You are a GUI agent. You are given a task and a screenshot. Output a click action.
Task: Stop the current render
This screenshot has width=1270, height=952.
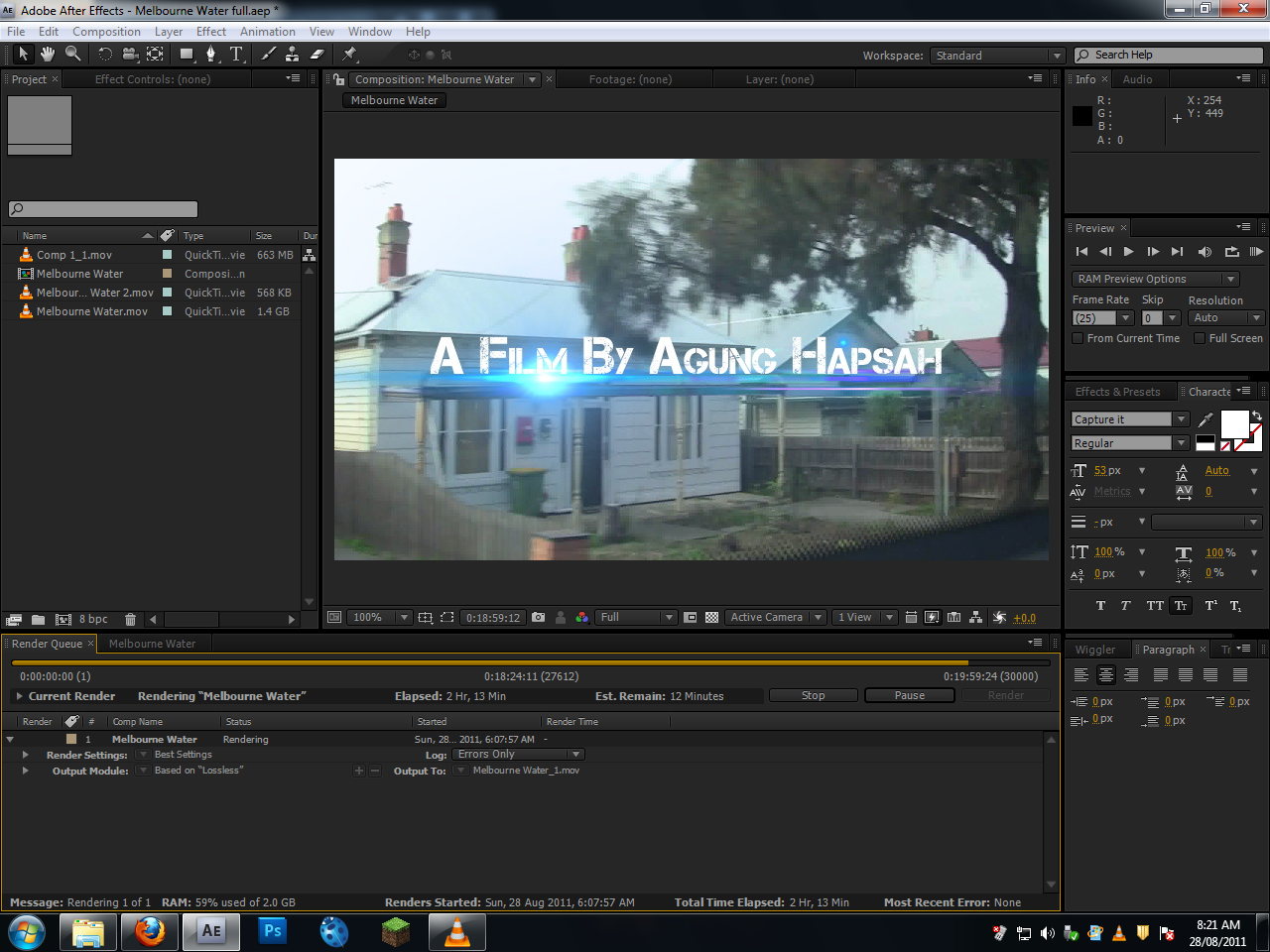(813, 696)
